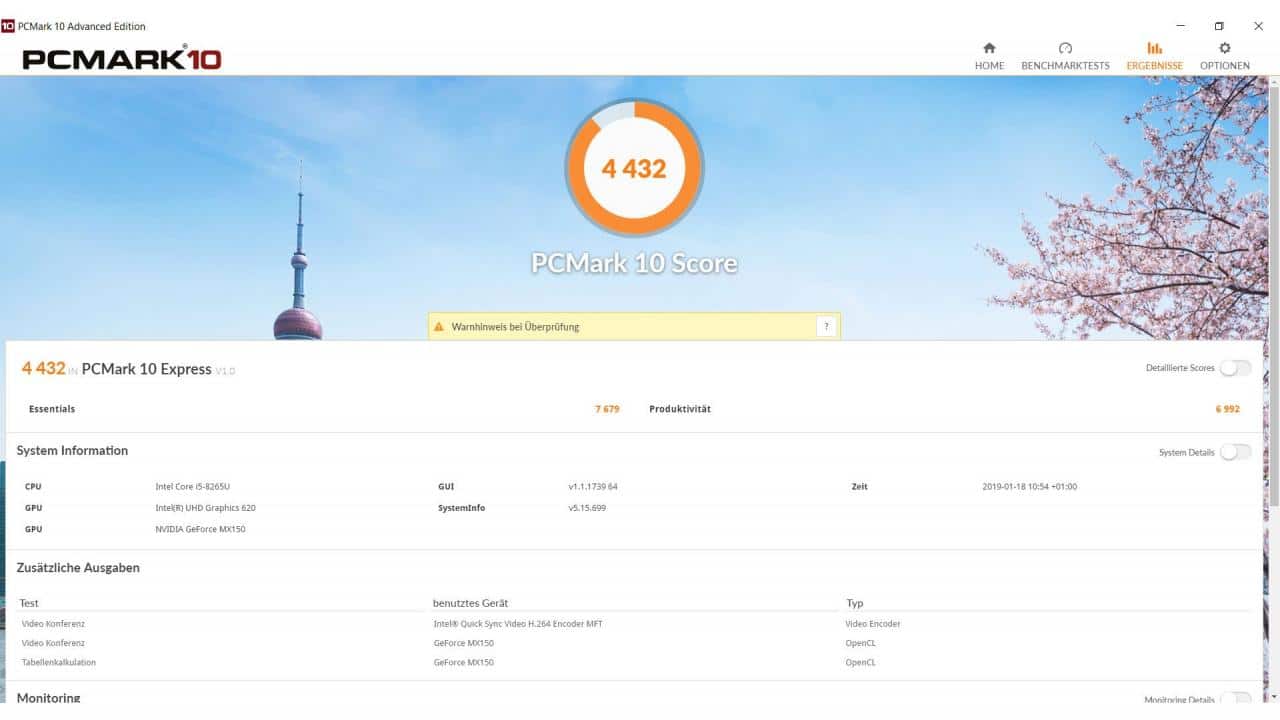The image size is (1280, 720).
Task: Open Optionen via the gear icon
Action: (x=1224, y=47)
